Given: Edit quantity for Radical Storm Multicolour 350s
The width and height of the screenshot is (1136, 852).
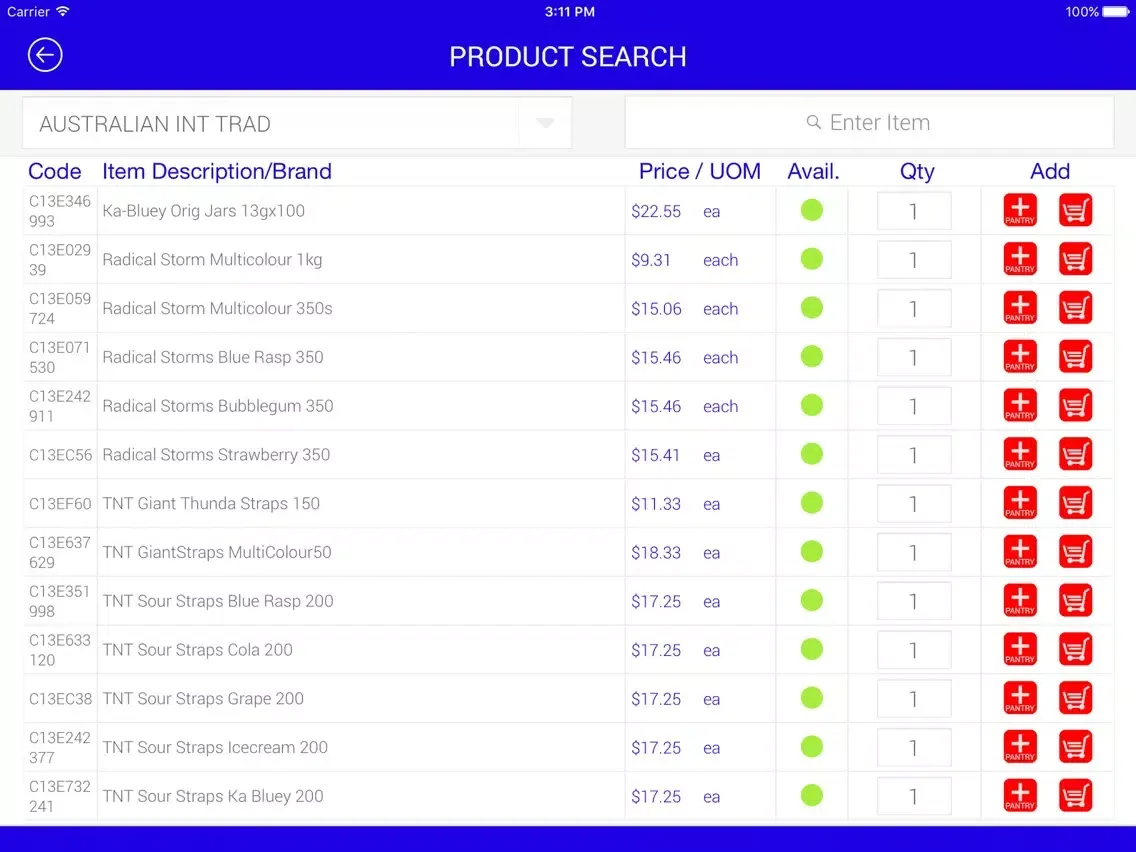Looking at the screenshot, I should (x=914, y=309).
